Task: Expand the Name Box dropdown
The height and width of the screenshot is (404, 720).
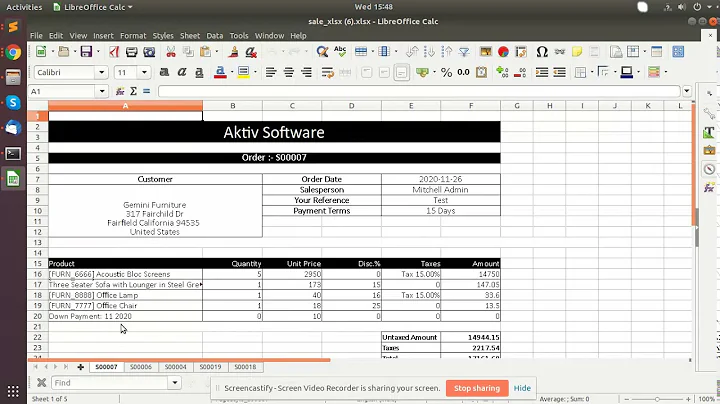Action: point(102,91)
